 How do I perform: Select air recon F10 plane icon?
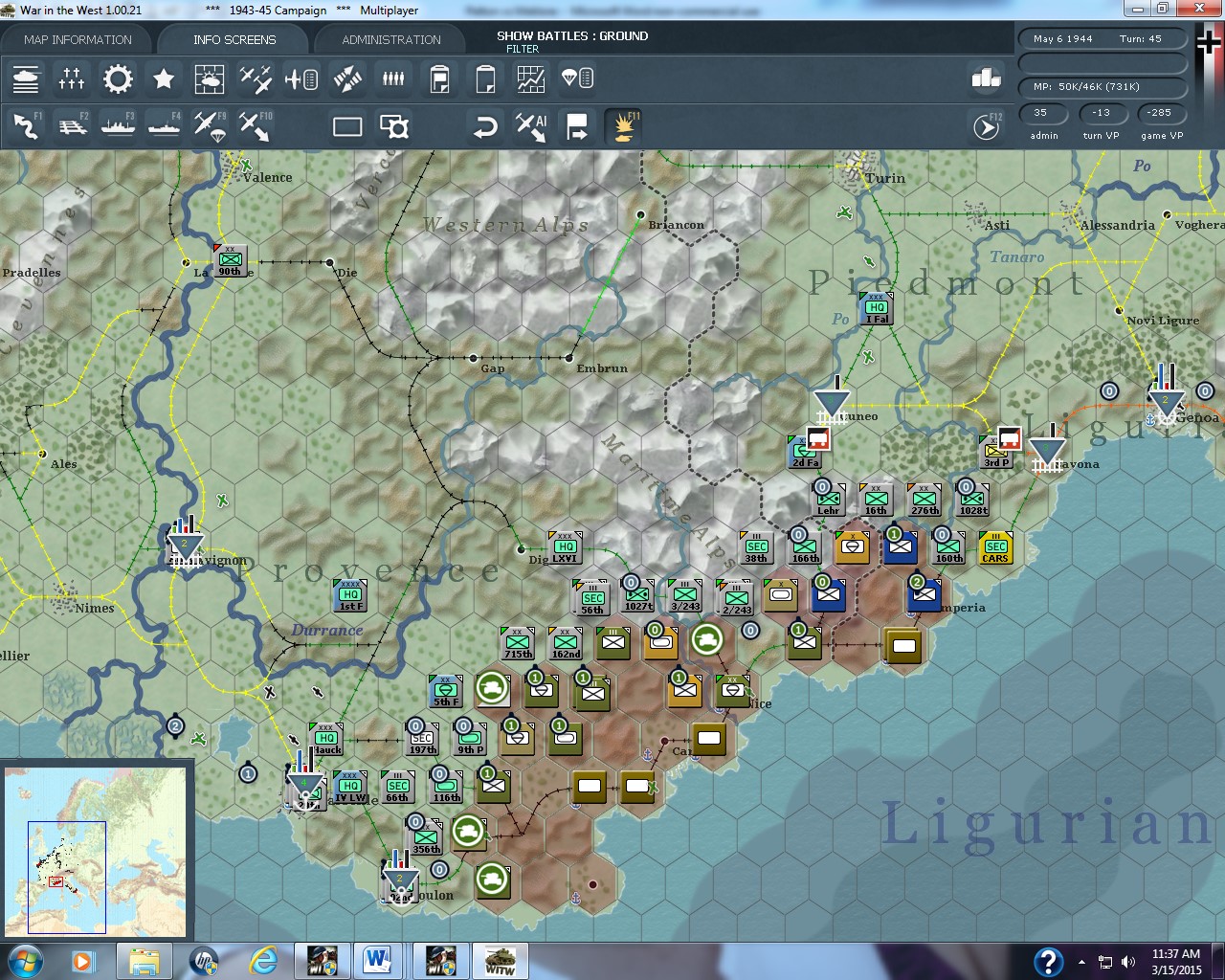pos(256,125)
